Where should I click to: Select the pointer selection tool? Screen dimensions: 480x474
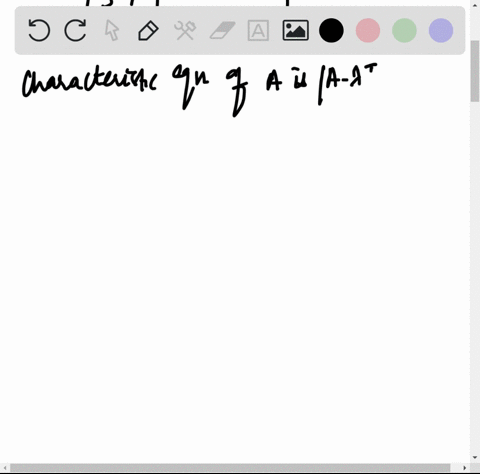click(112, 30)
